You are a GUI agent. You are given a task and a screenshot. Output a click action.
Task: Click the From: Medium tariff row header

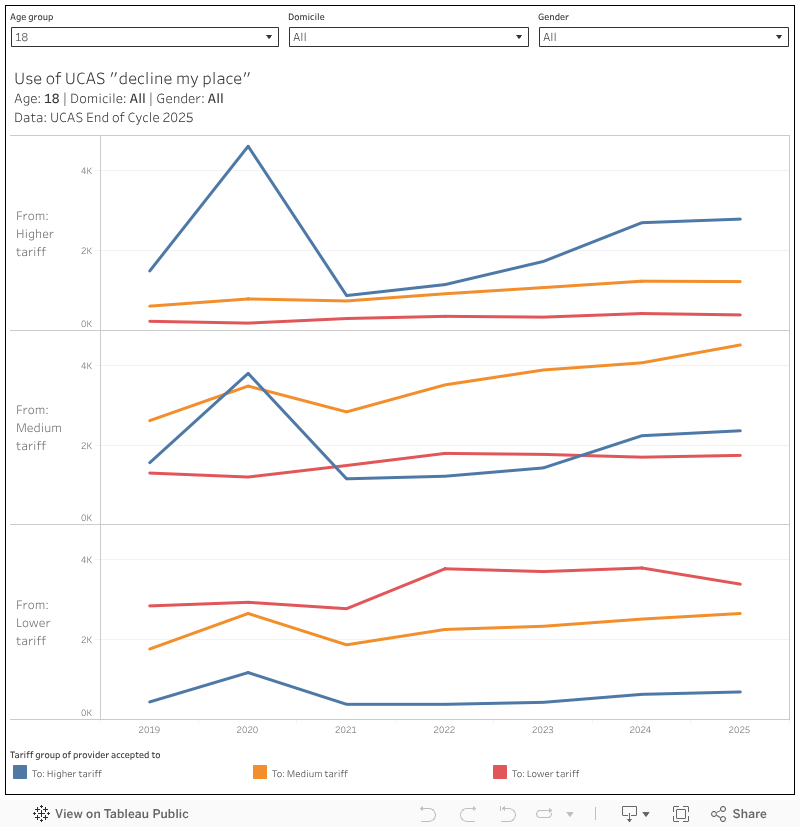(x=39, y=428)
